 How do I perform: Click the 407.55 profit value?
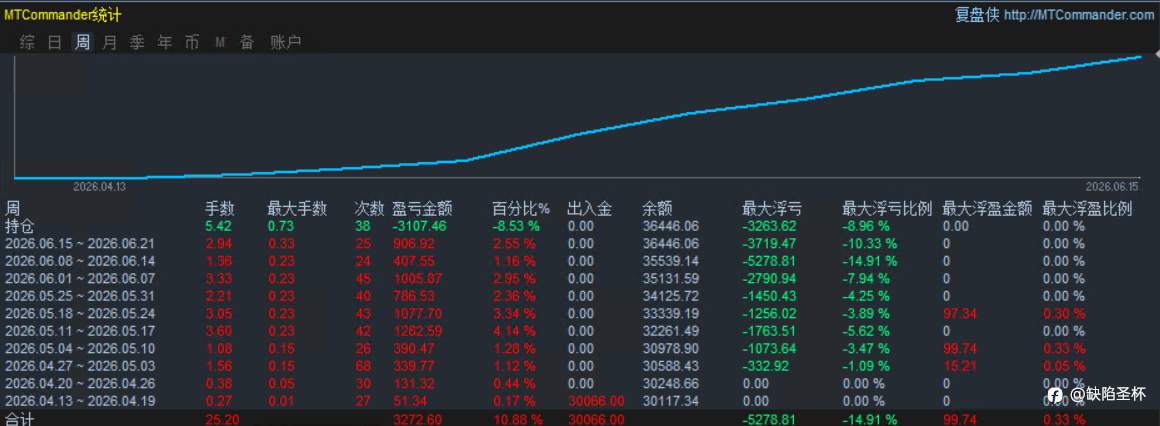click(x=414, y=261)
